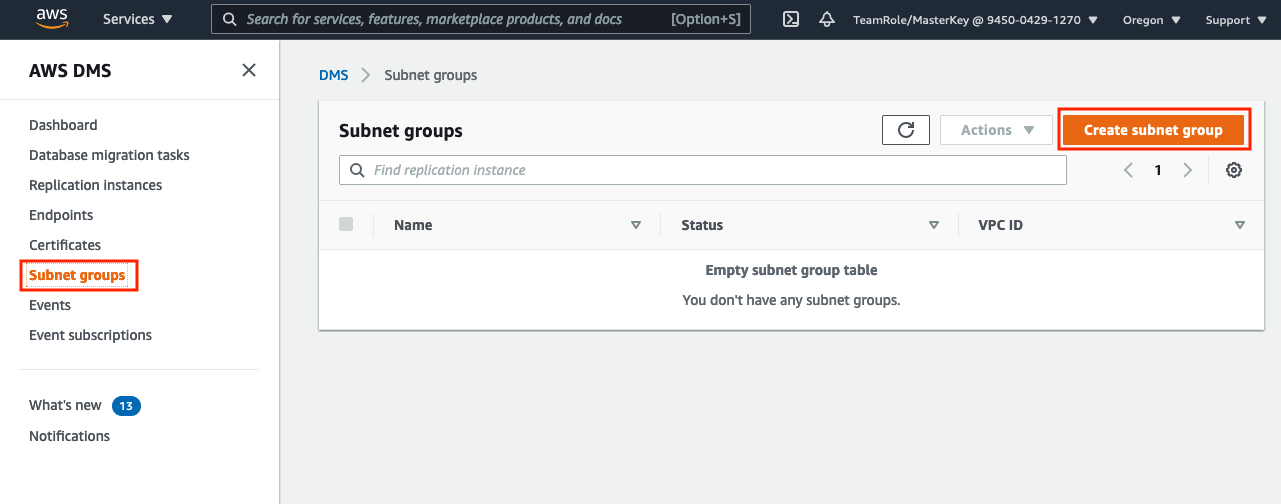The image size is (1281, 504).
Task: Open the Services menu
Action: pyautogui.click(x=138, y=19)
